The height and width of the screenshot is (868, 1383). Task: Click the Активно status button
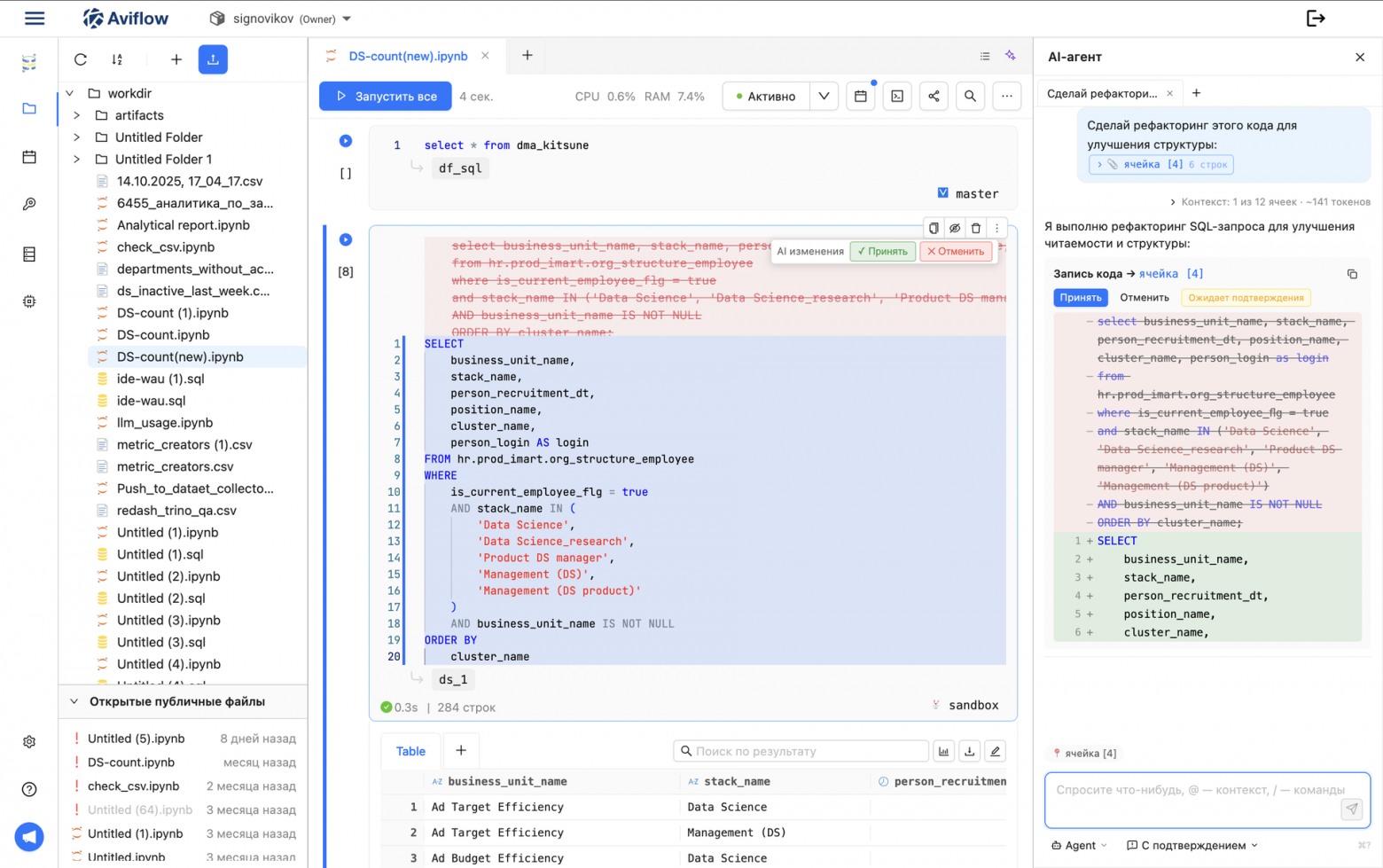766,97
